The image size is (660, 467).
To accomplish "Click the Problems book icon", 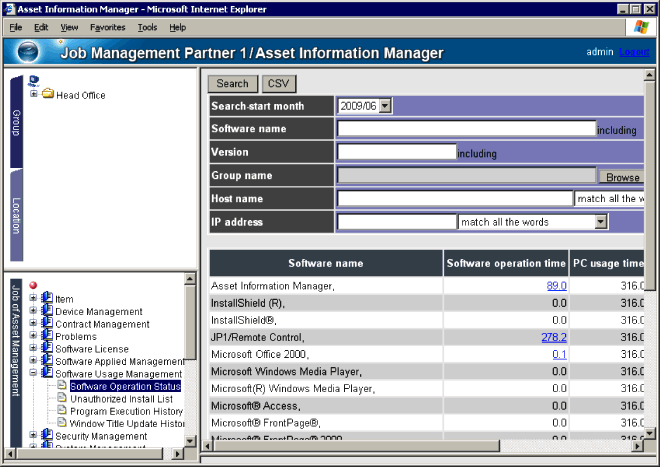I will click(x=46, y=337).
